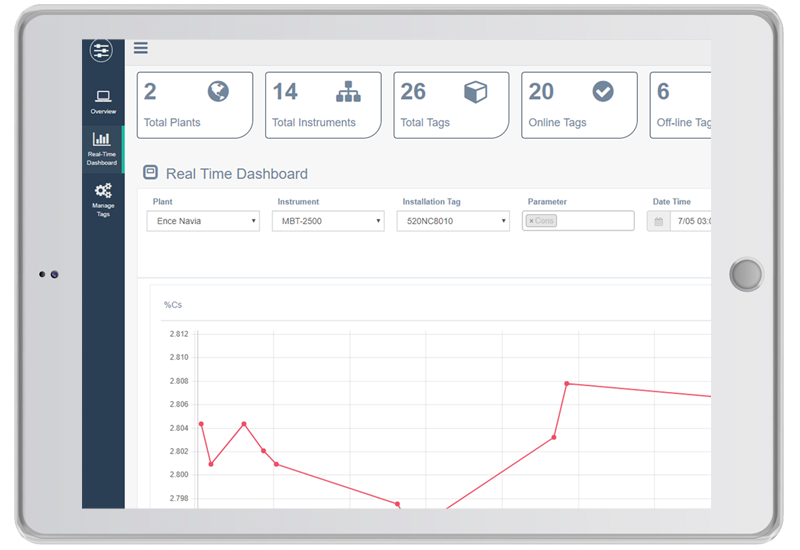This screenshot has width=800, height=550.
Task: Click the Total Plants count of 2
Action: click(x=150, y=92)
